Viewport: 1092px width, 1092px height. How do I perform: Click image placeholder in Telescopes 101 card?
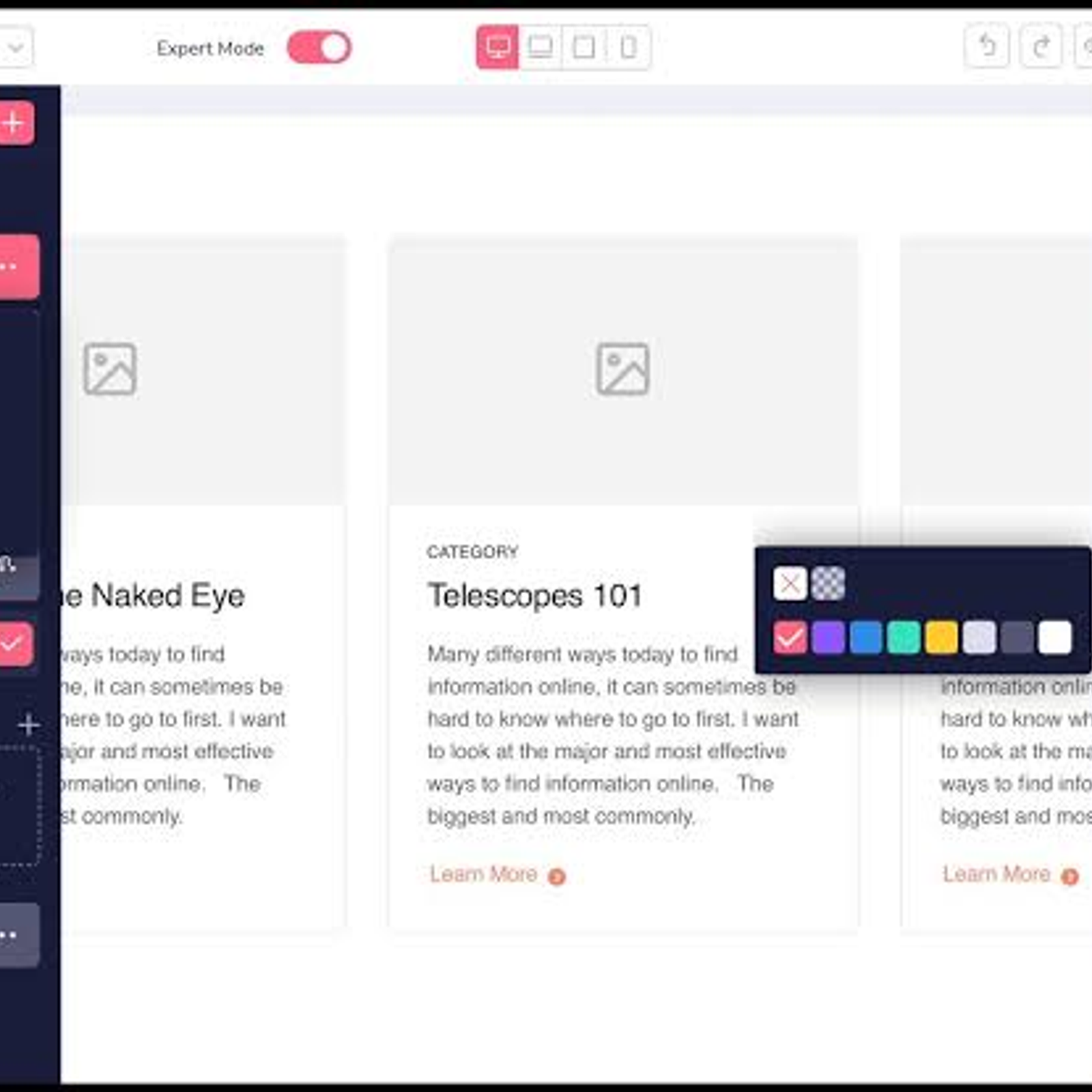coord(622,369)
